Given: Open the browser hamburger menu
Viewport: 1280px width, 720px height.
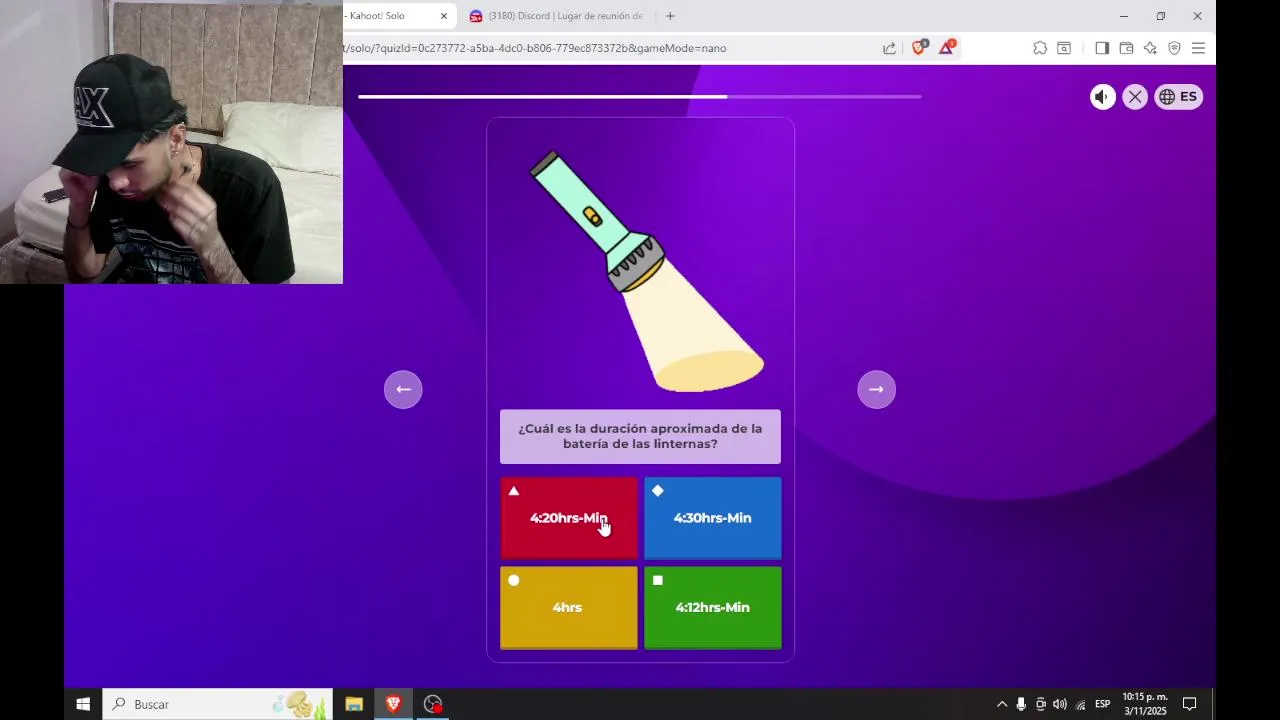Looking at the screenshot, I should tap(1198, 48).
